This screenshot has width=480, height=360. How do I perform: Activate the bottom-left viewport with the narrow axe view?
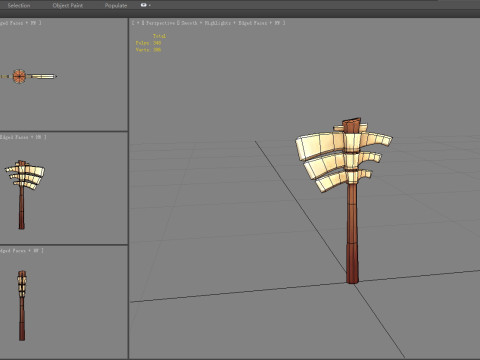pyautogui.click(x=64, y=302)
